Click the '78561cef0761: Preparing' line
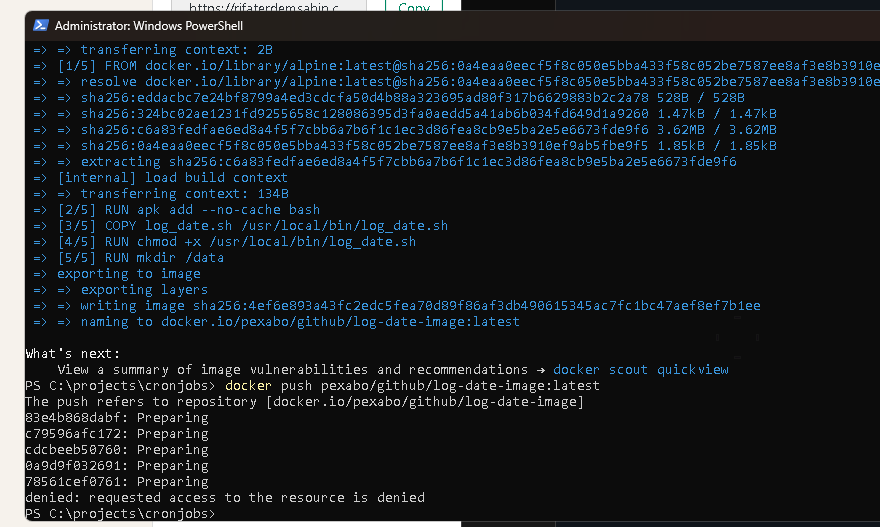Viewport: 880px width, 527px height. (x=117, y=482)
